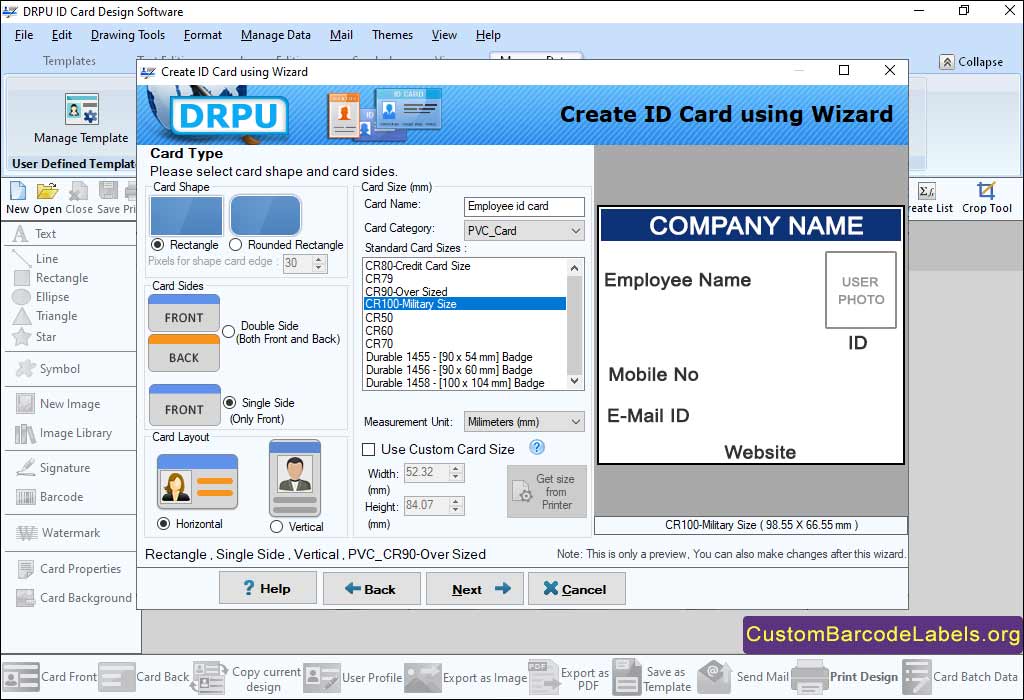The width and height of the screenshot is (1024, 700).
Task: Click Send Mail in bottom bar
Action: (743, 677)
